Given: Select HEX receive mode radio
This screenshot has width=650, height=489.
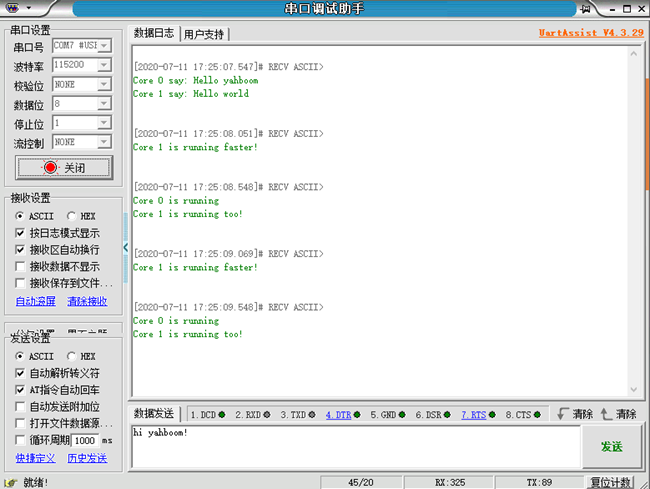Looking at the screenshot, I should pos(71,216).
